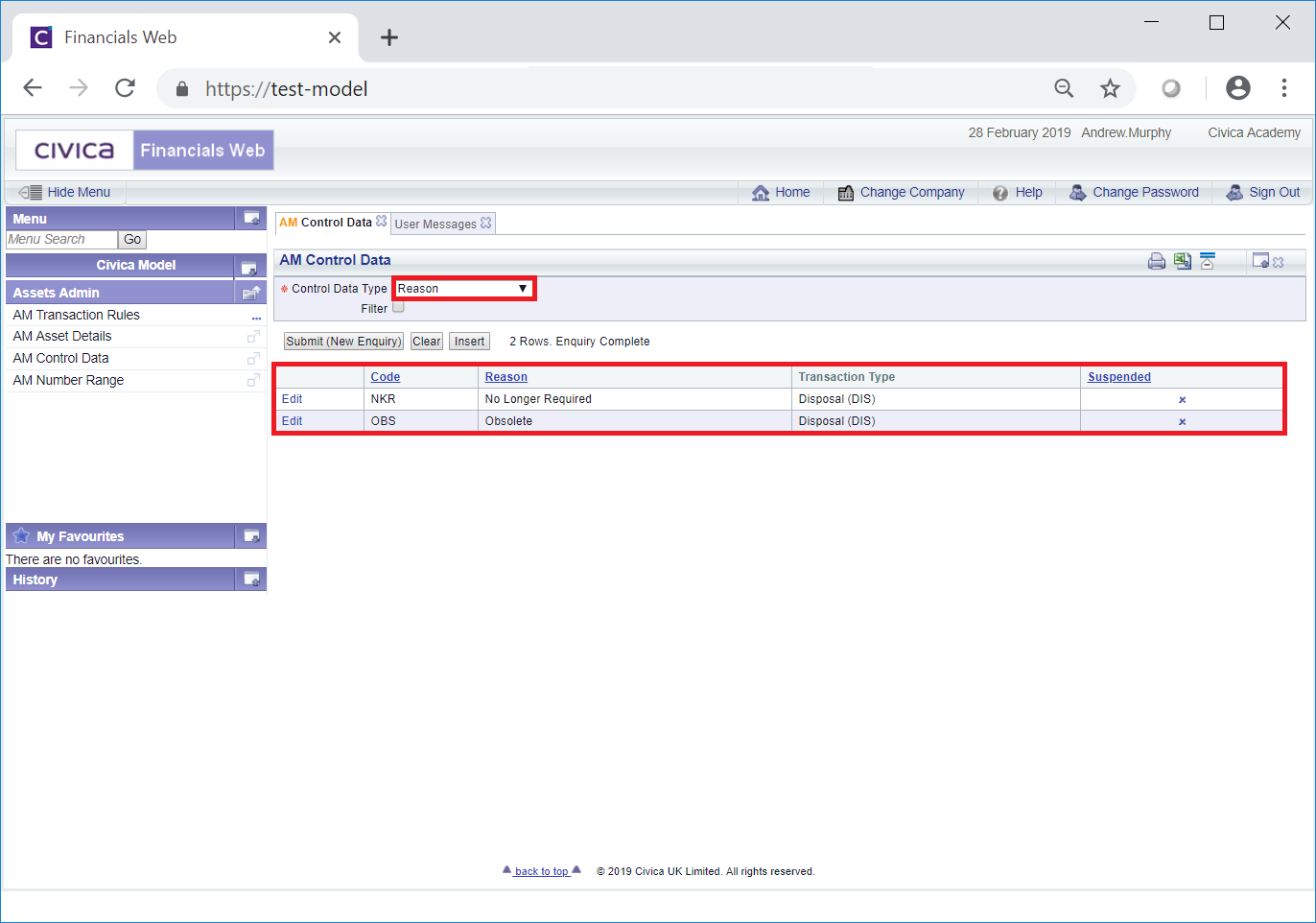
Task: Close the AM Control Data tab
Action: (382, 221)
